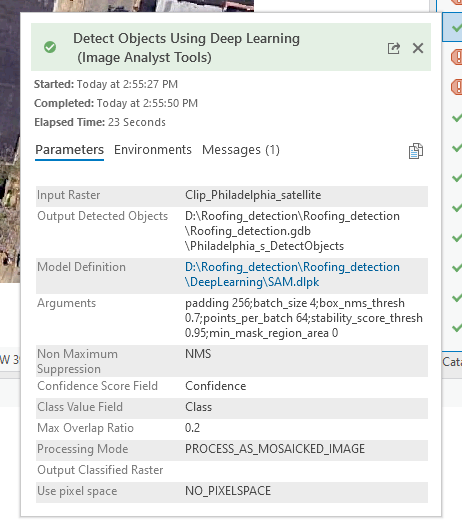Click the green success checkmark in header
462x529 pixels.
pyautogui.click(x=50, y=47)
